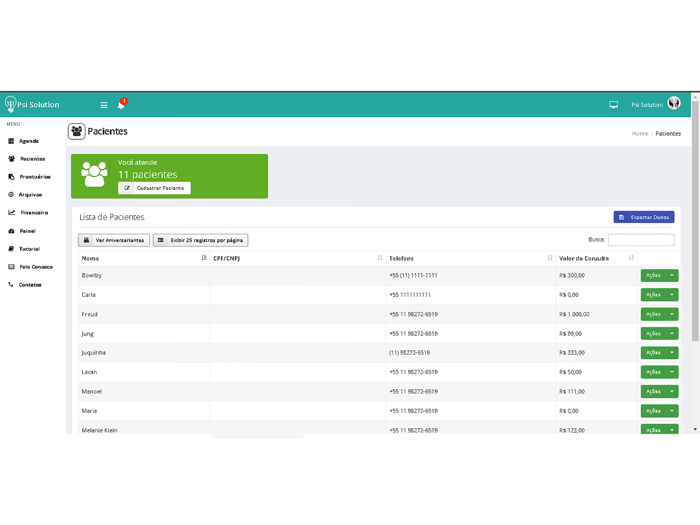Select patient name Melanie Klein
Screen dimensions: 700x525
coord(100,430)
